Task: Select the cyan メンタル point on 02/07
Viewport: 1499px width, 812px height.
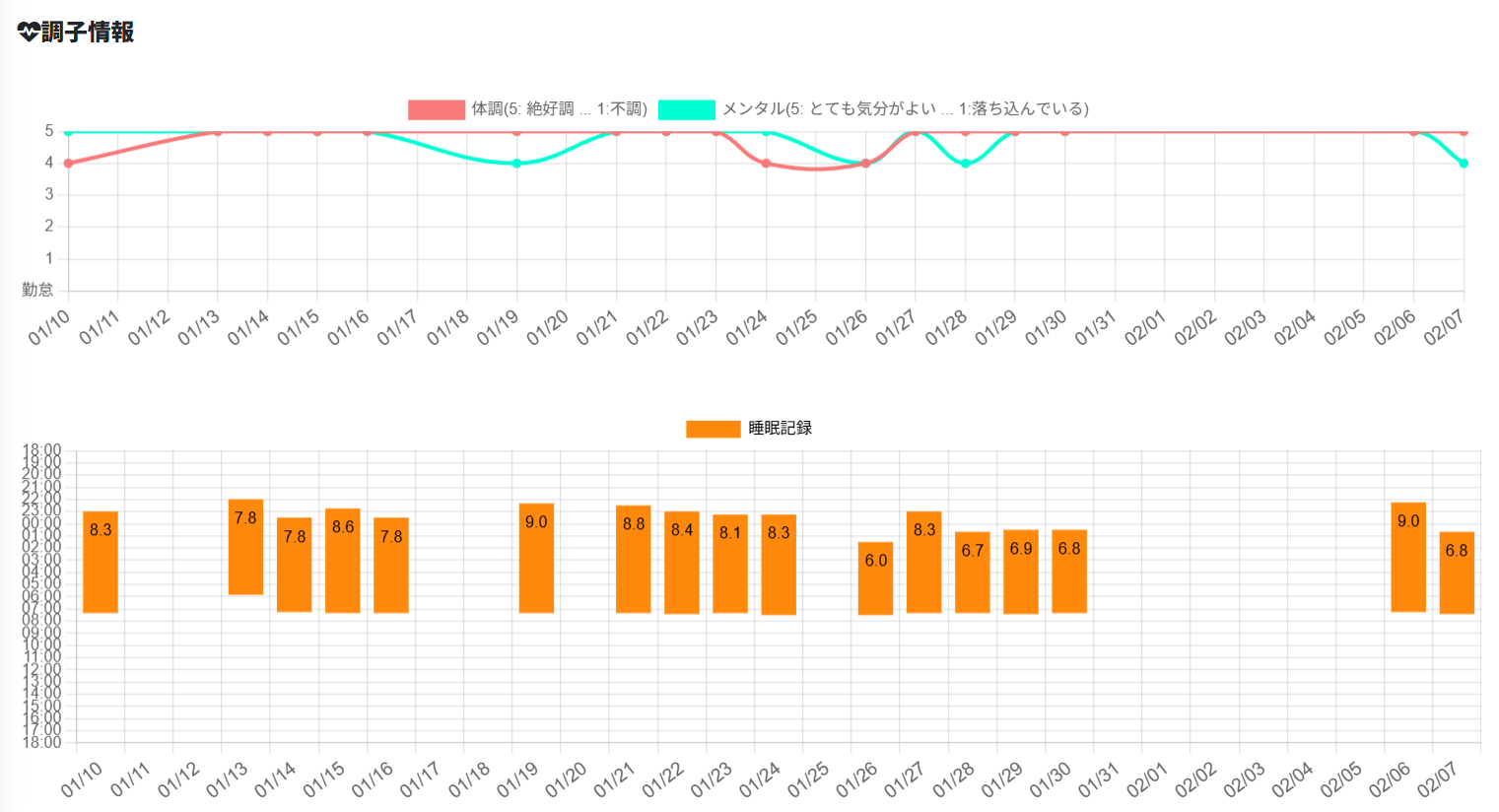Action: pos(1464,164)
